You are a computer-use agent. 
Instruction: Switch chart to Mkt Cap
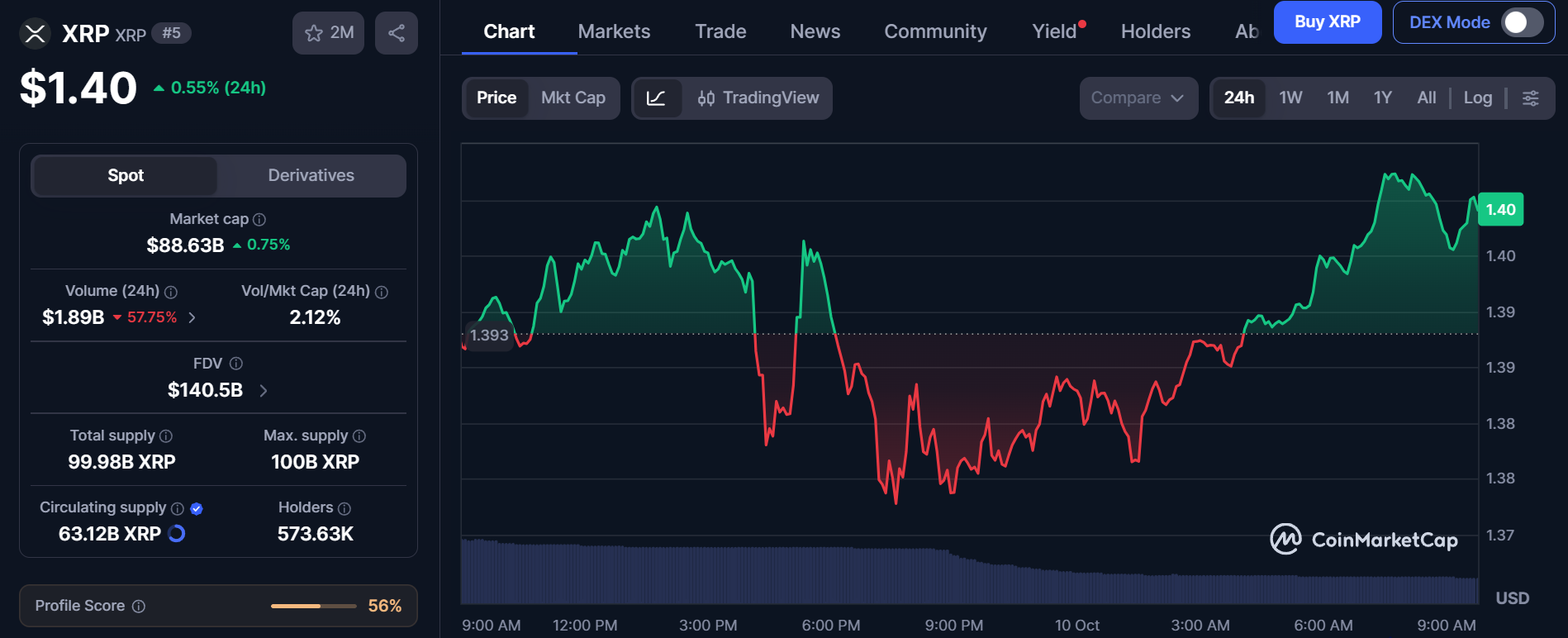573,98
